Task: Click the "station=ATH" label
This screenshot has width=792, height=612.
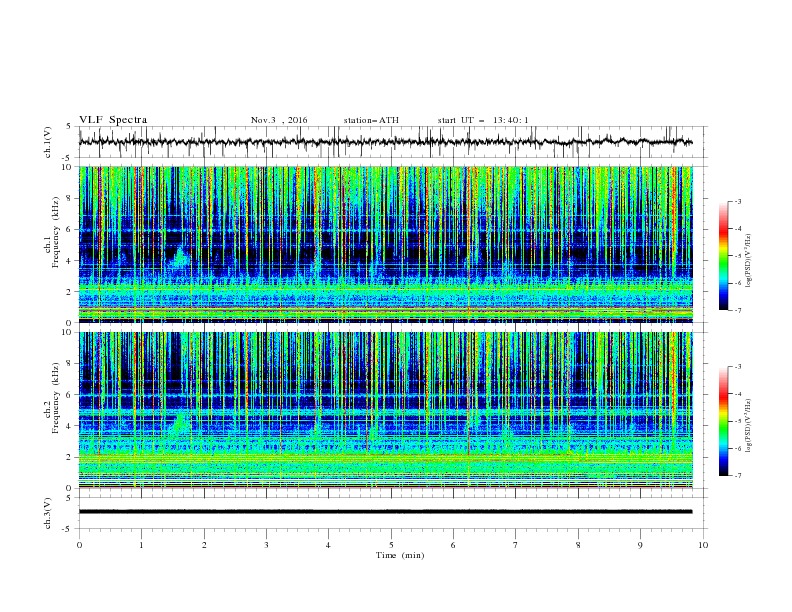Action: click(x=371, y=120)
